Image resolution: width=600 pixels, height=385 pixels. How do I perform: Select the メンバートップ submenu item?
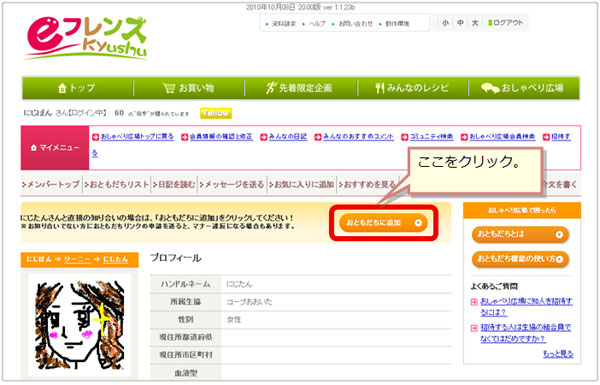(x=51, y=184)
